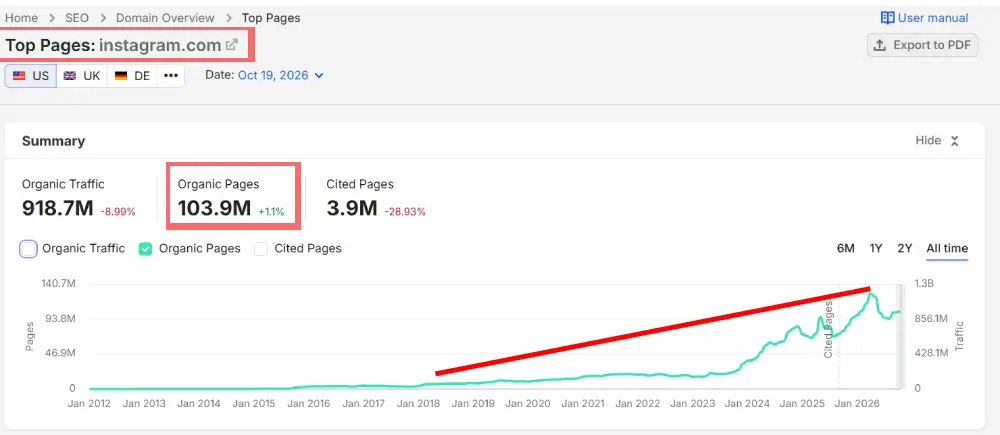Click the Jan 2026 x-axis label

click(x=857, y=404)
